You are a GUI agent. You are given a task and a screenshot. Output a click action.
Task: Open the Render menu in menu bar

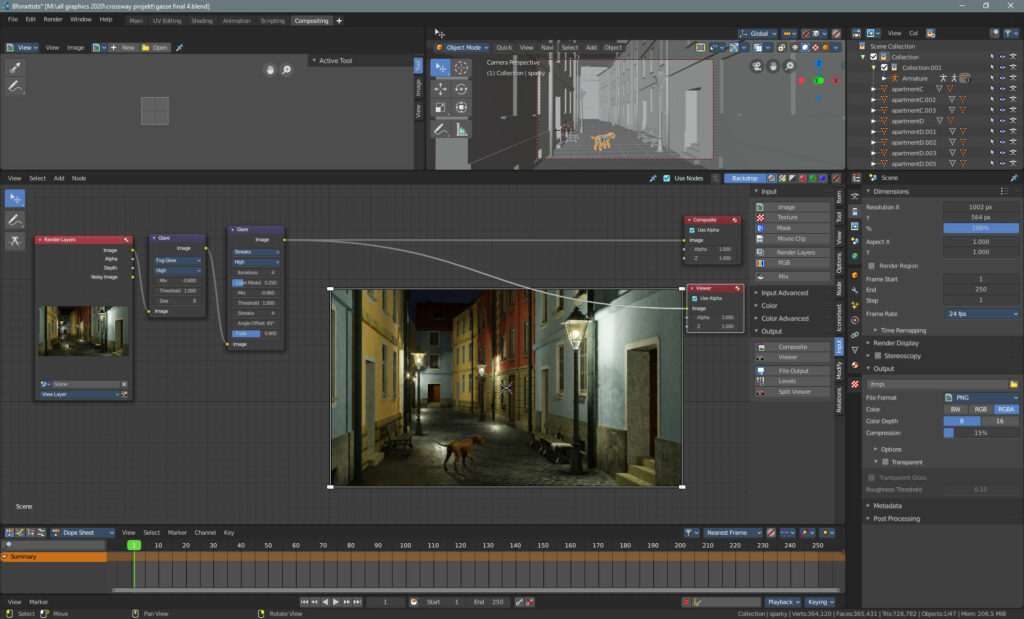pyautogui.click(x=53, y=19)
